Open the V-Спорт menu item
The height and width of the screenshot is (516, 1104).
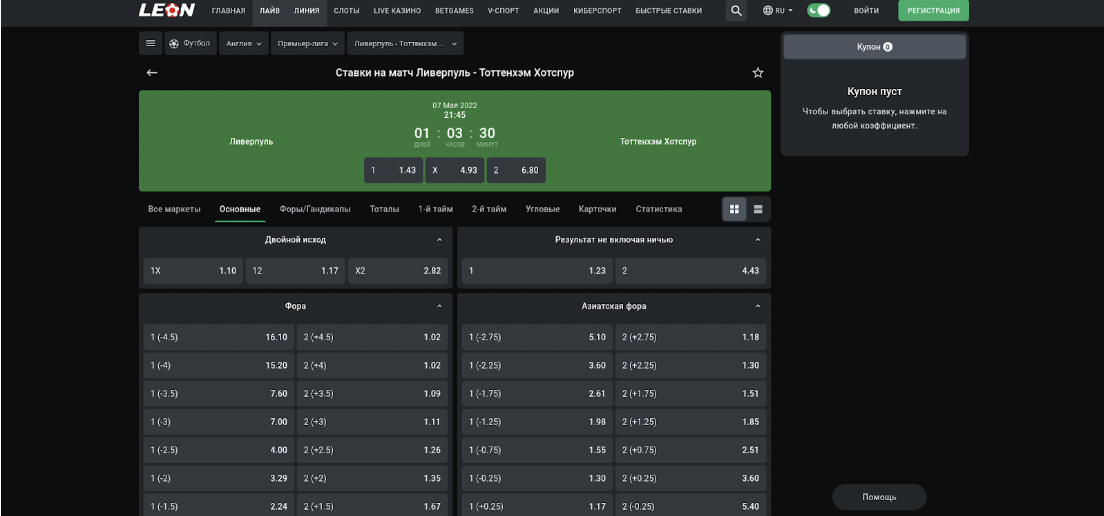click(503, 11)
